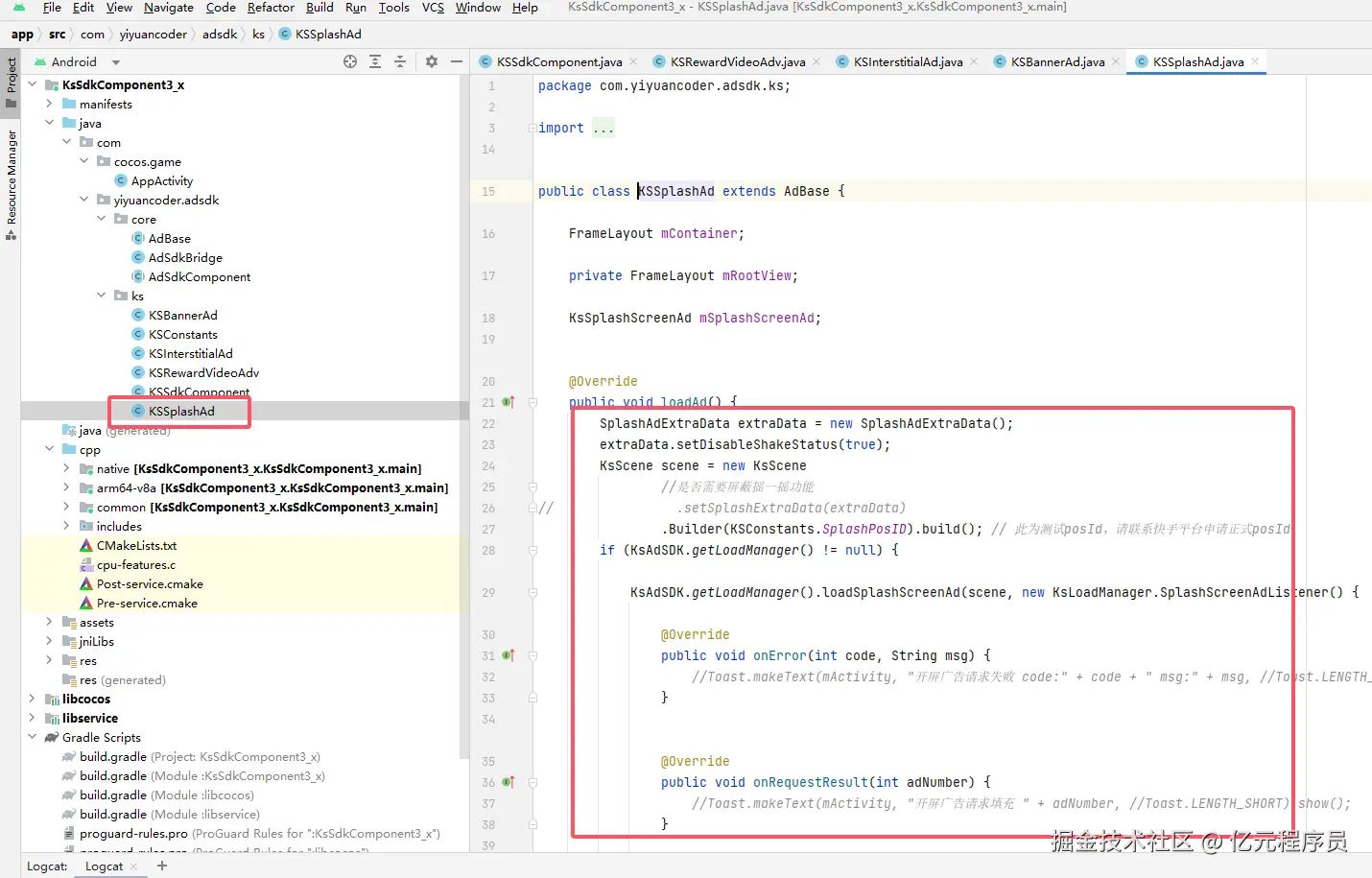The height and width of the screenshot is (878, 1372).
Task: Switch to KSRewardVideoAdv.java tab
Action: pyautogui.click(x=737, y=62)
